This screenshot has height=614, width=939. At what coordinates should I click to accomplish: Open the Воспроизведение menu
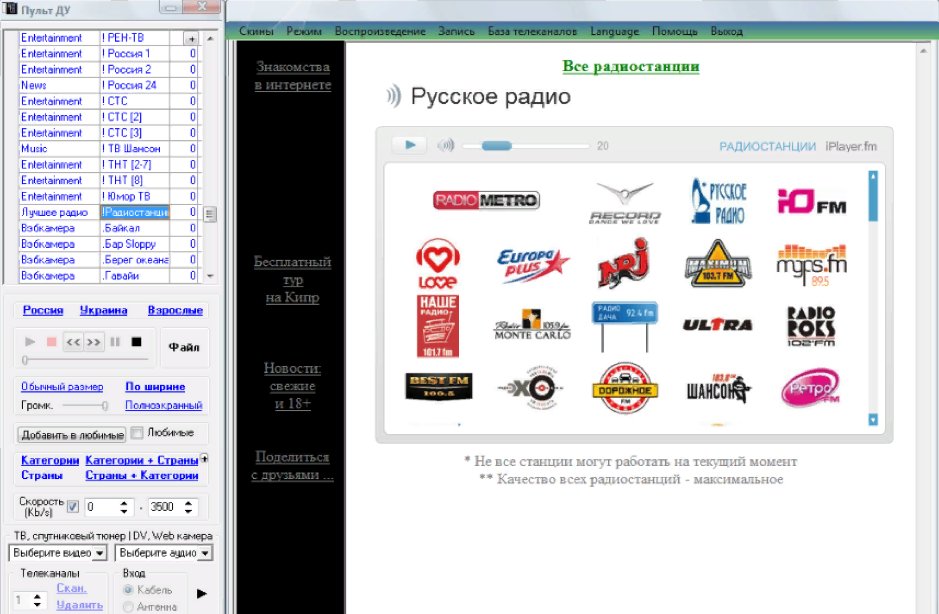click(x=380, y=31)
